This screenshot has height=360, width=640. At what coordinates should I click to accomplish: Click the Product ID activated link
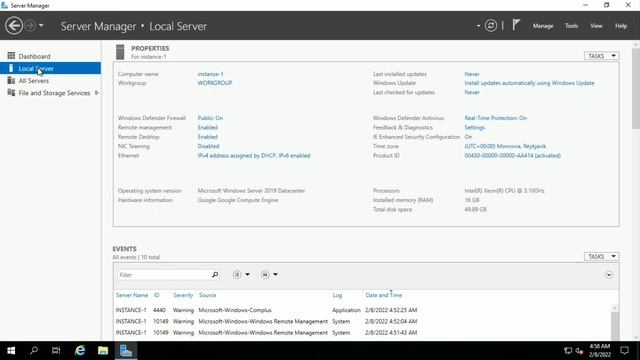click(512, 156)
